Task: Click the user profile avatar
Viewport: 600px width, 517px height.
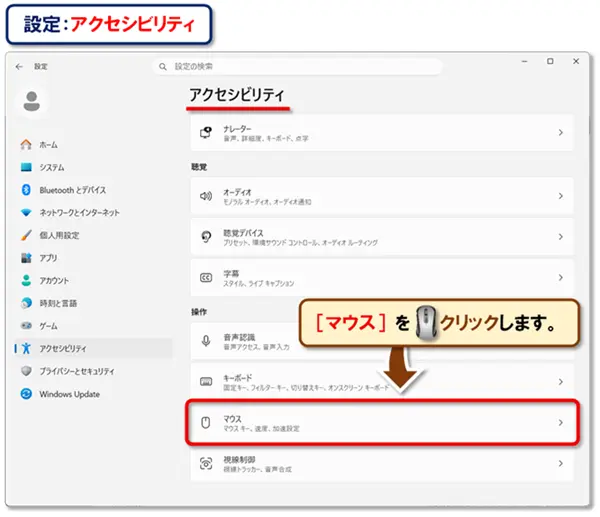Action: point(32,101)
